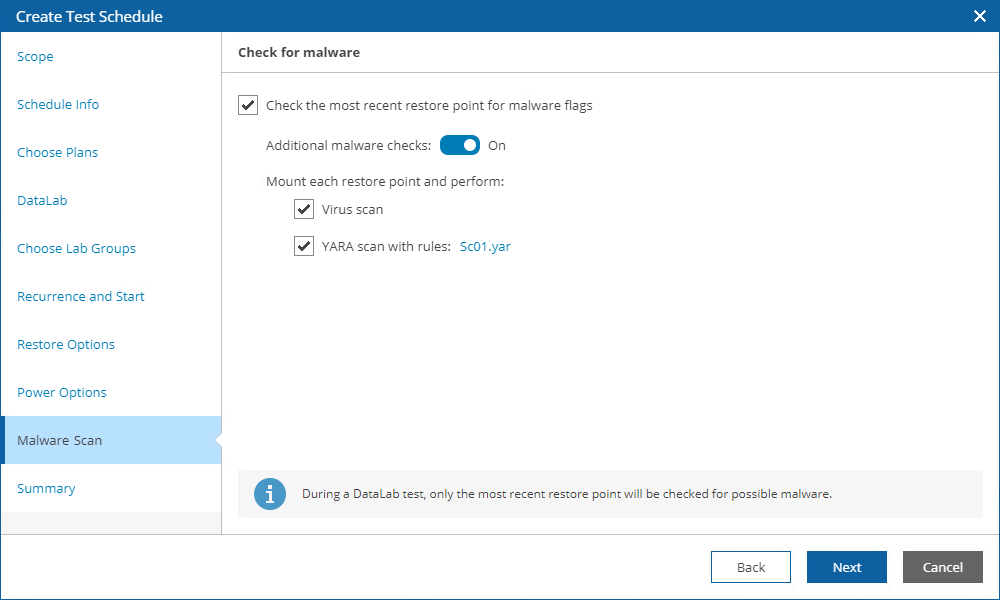Enable checking the most recent restore point

tap(247, 104)
